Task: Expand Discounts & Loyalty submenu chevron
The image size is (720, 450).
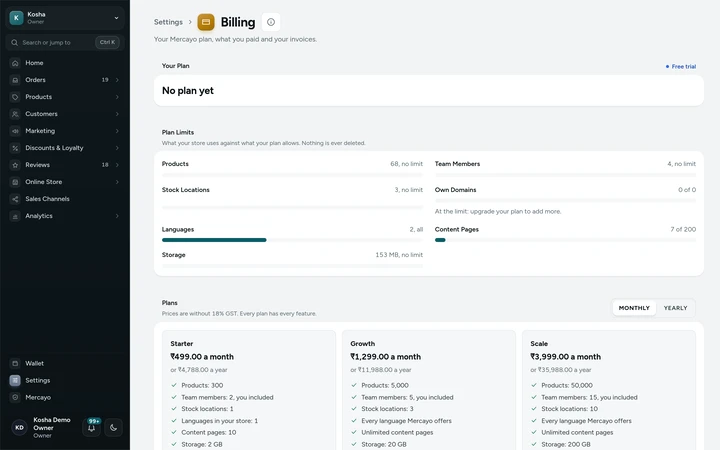Action: click(x=117, y=148)
